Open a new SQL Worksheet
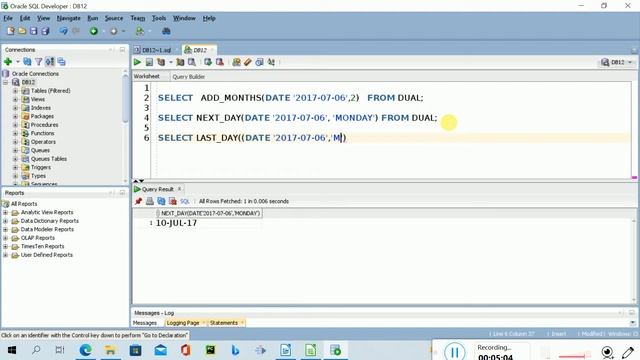This screenshot has width=640, height=360. 140,31
